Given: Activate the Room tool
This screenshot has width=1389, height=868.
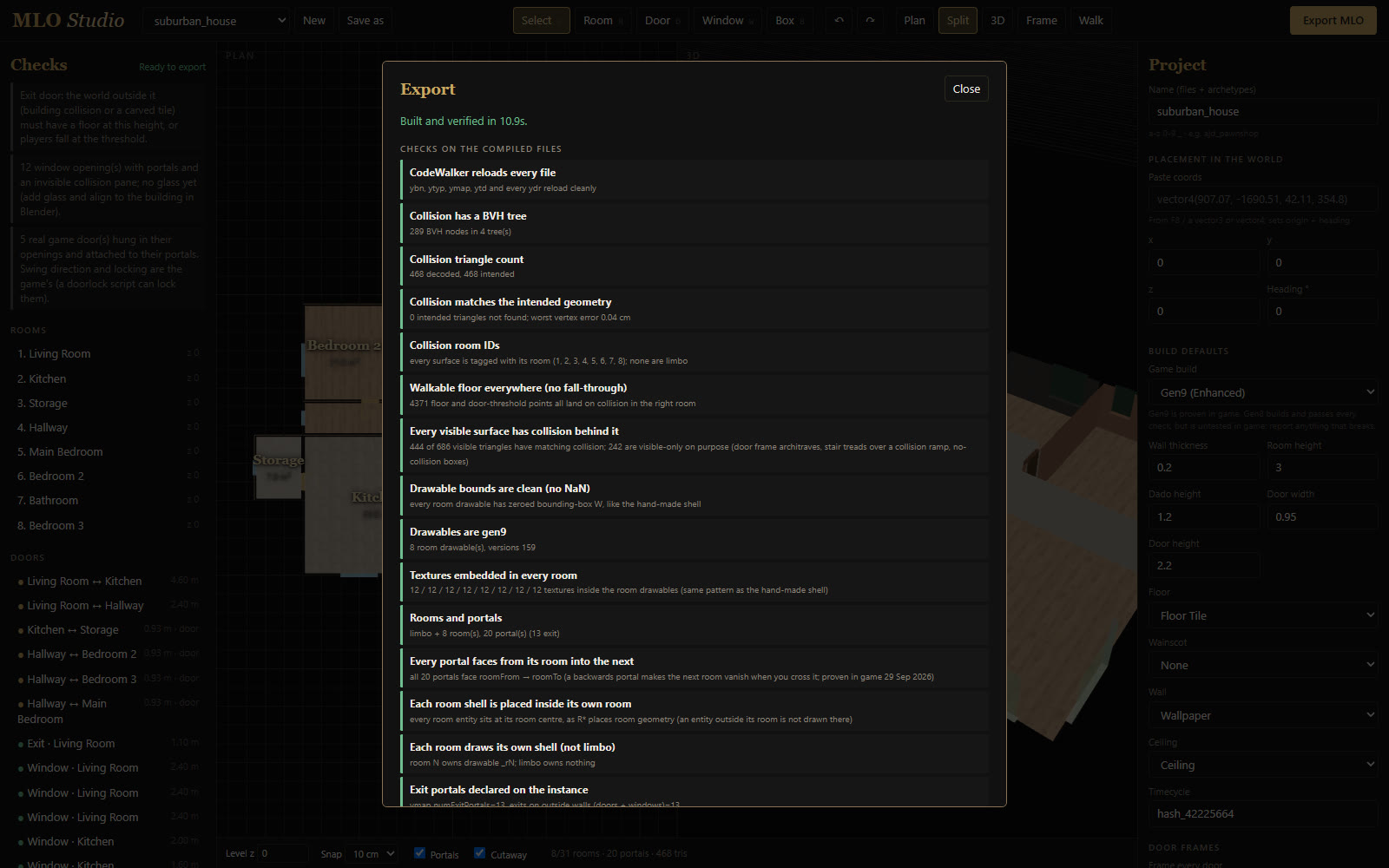Looking at the screenshot, I should point(602,21).
